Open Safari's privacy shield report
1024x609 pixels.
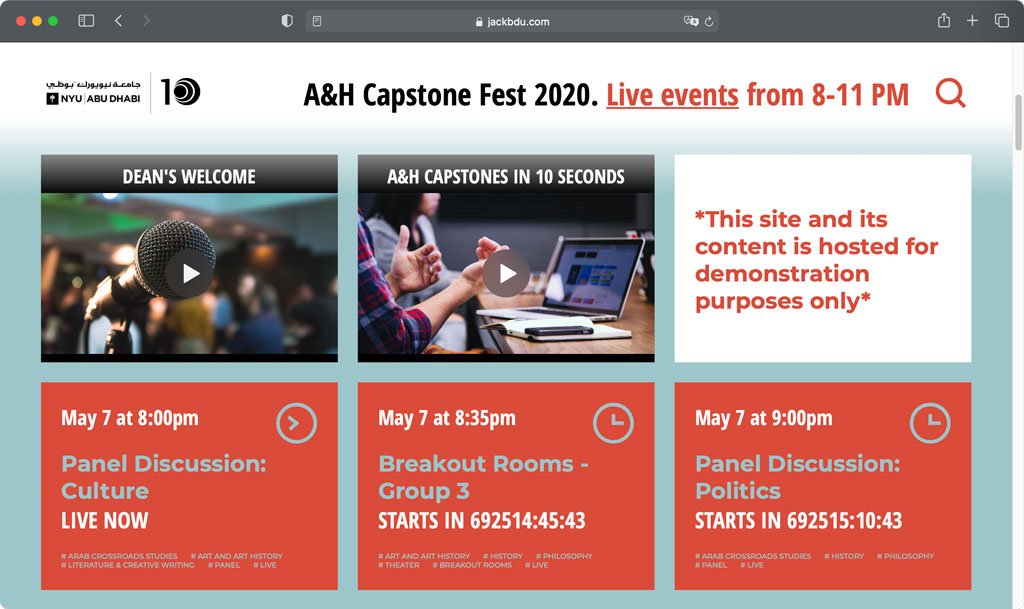point(287,19)
